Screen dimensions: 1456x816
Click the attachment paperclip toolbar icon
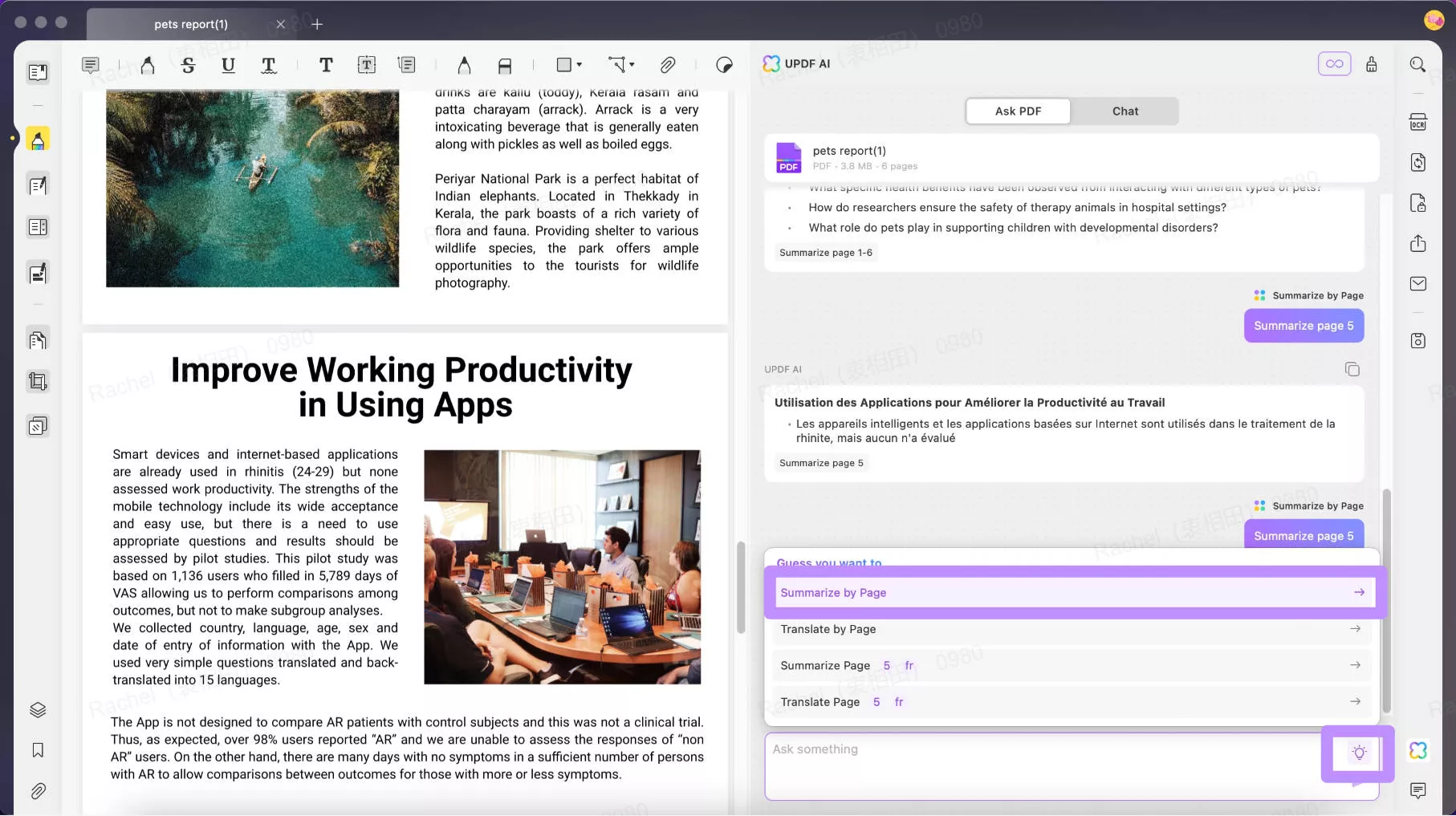coord(667,65)
